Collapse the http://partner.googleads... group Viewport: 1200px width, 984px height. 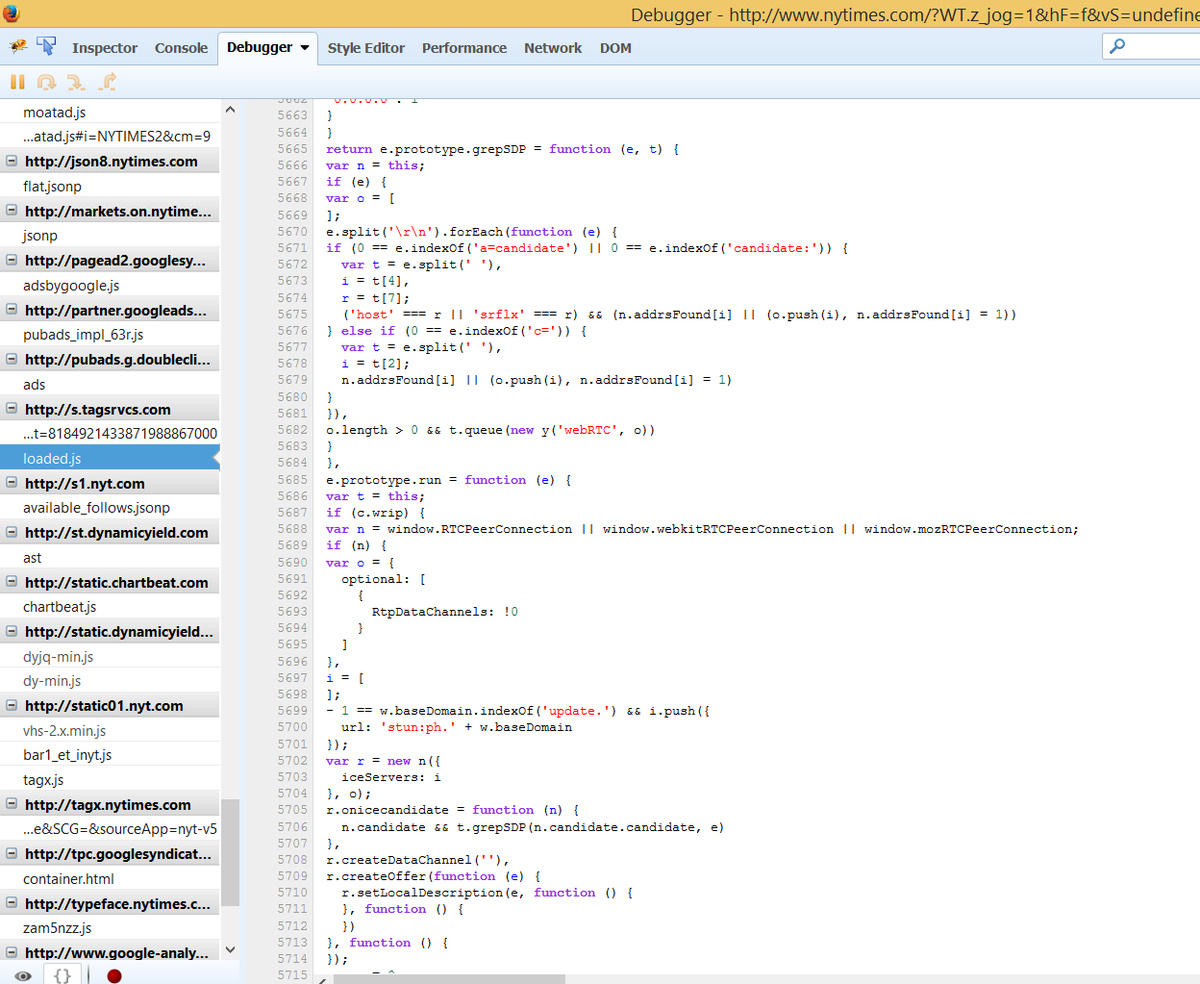12,310
